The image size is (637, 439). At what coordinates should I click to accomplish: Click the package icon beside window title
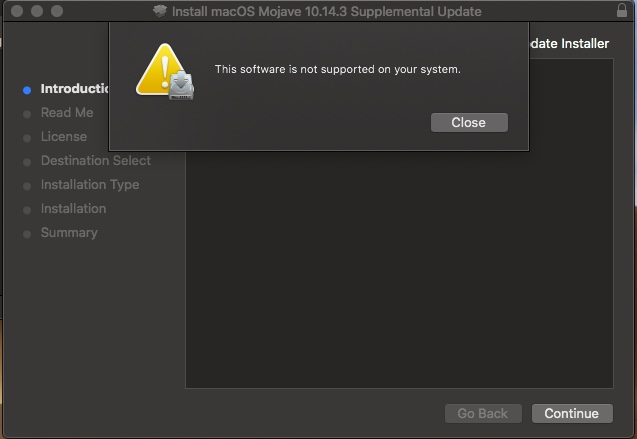tap(160, 11)
